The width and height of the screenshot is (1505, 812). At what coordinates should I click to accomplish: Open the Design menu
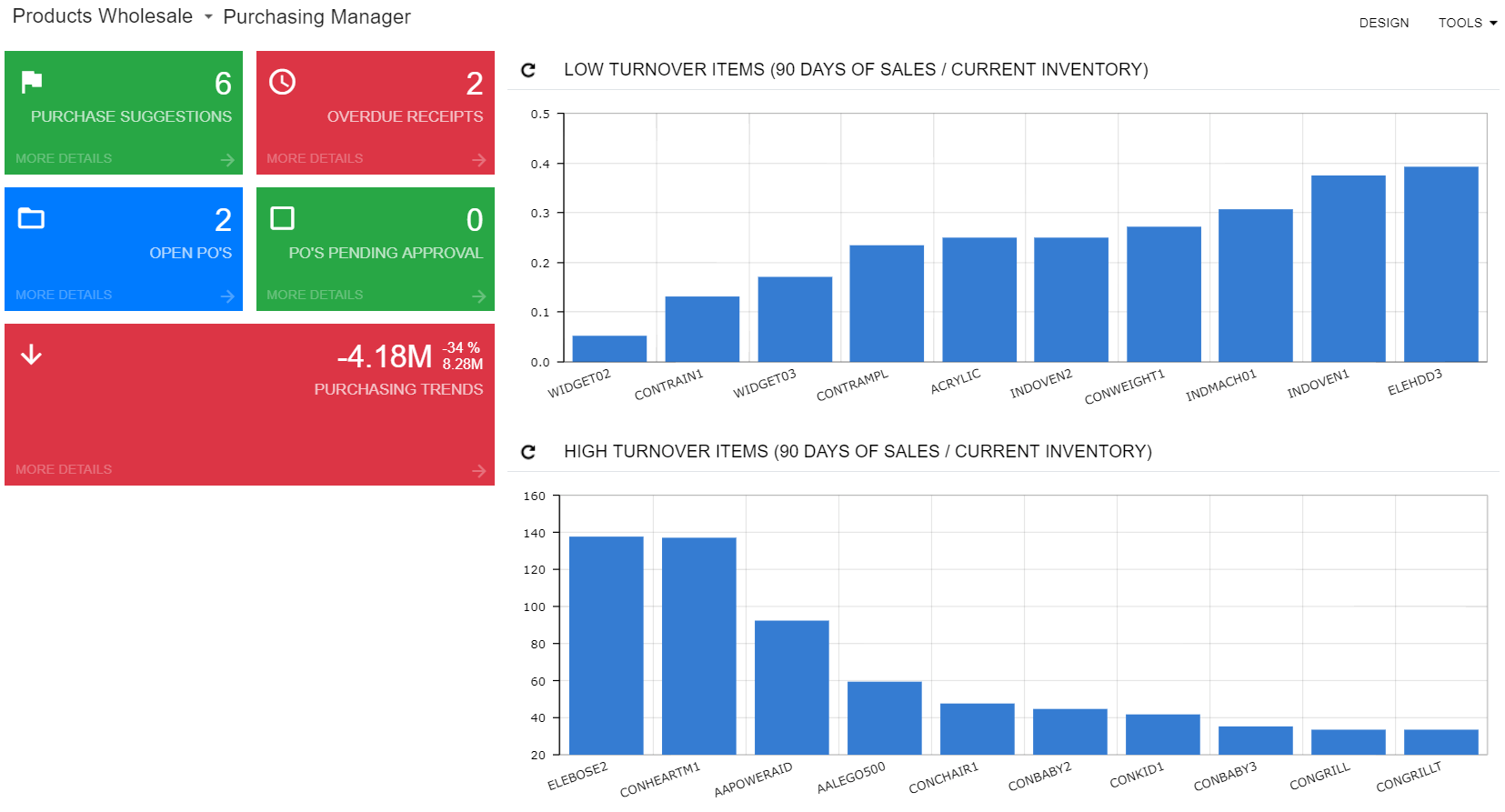pyautogui.click(x=1383, y=23)
